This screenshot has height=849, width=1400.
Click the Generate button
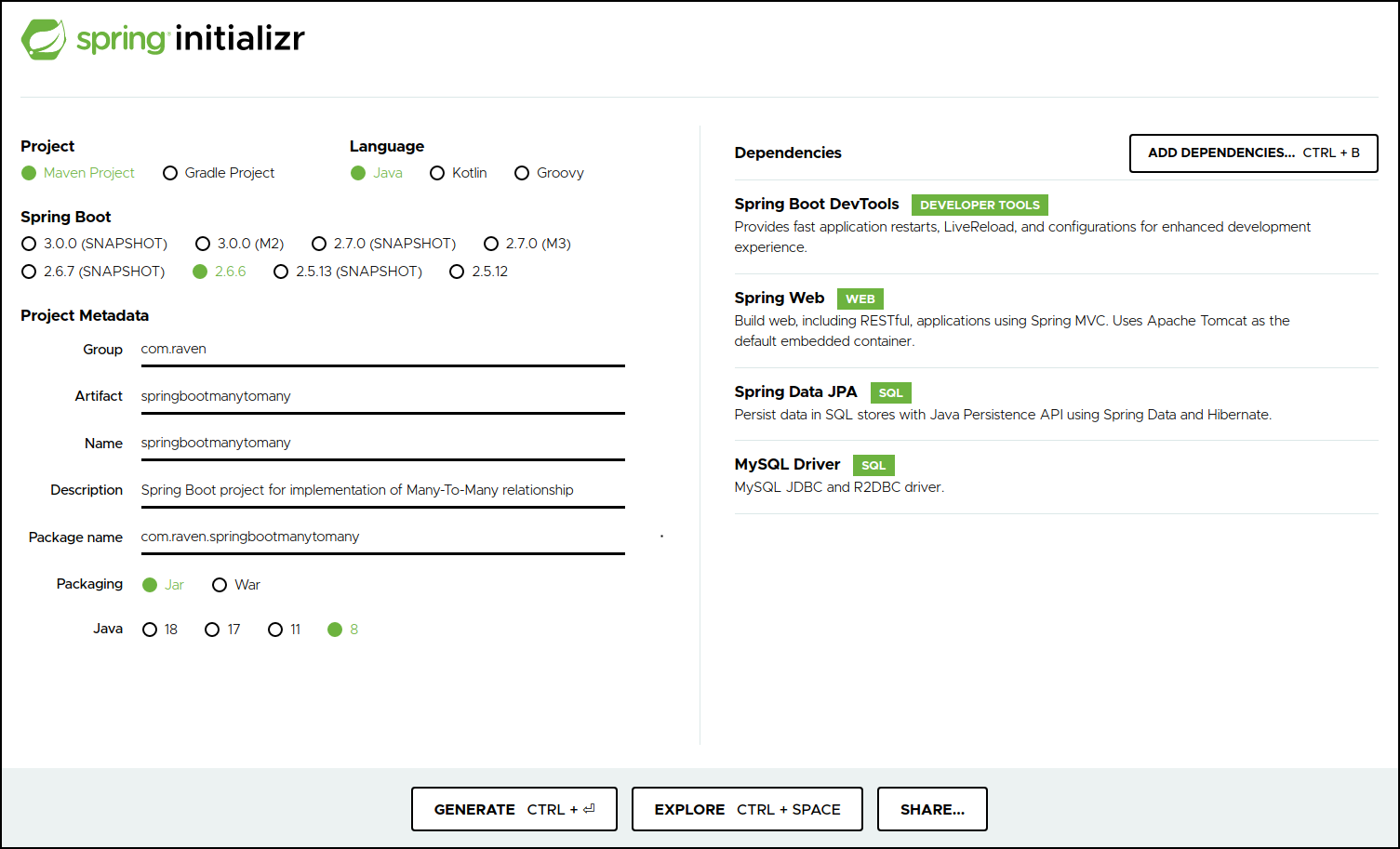click(x=514, y=809)
